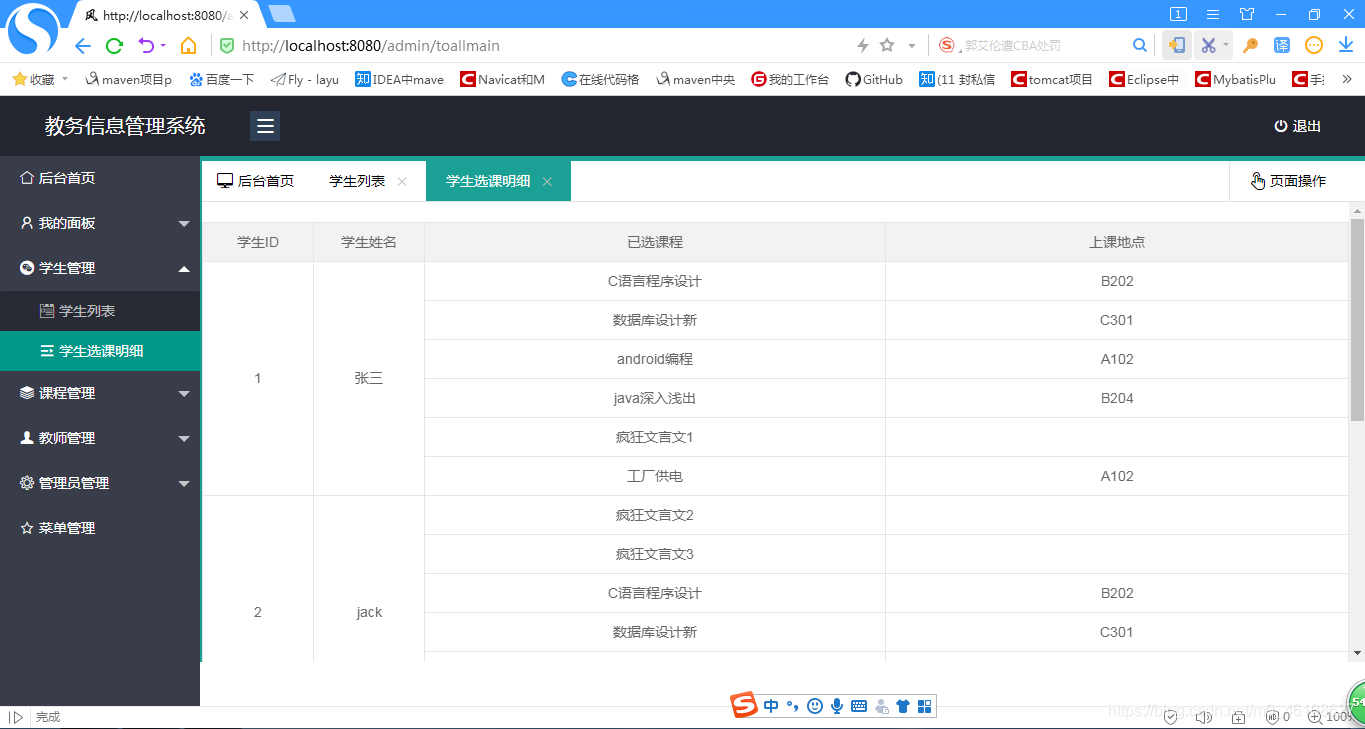Open the input method emoji smiley icon
The height and width of the screenshot is (729, 1365).
[x=815, y=706]
